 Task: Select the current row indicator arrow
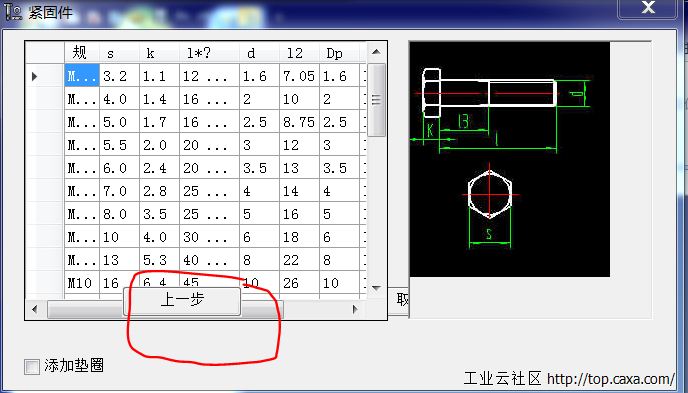click(x=35, y=76)
